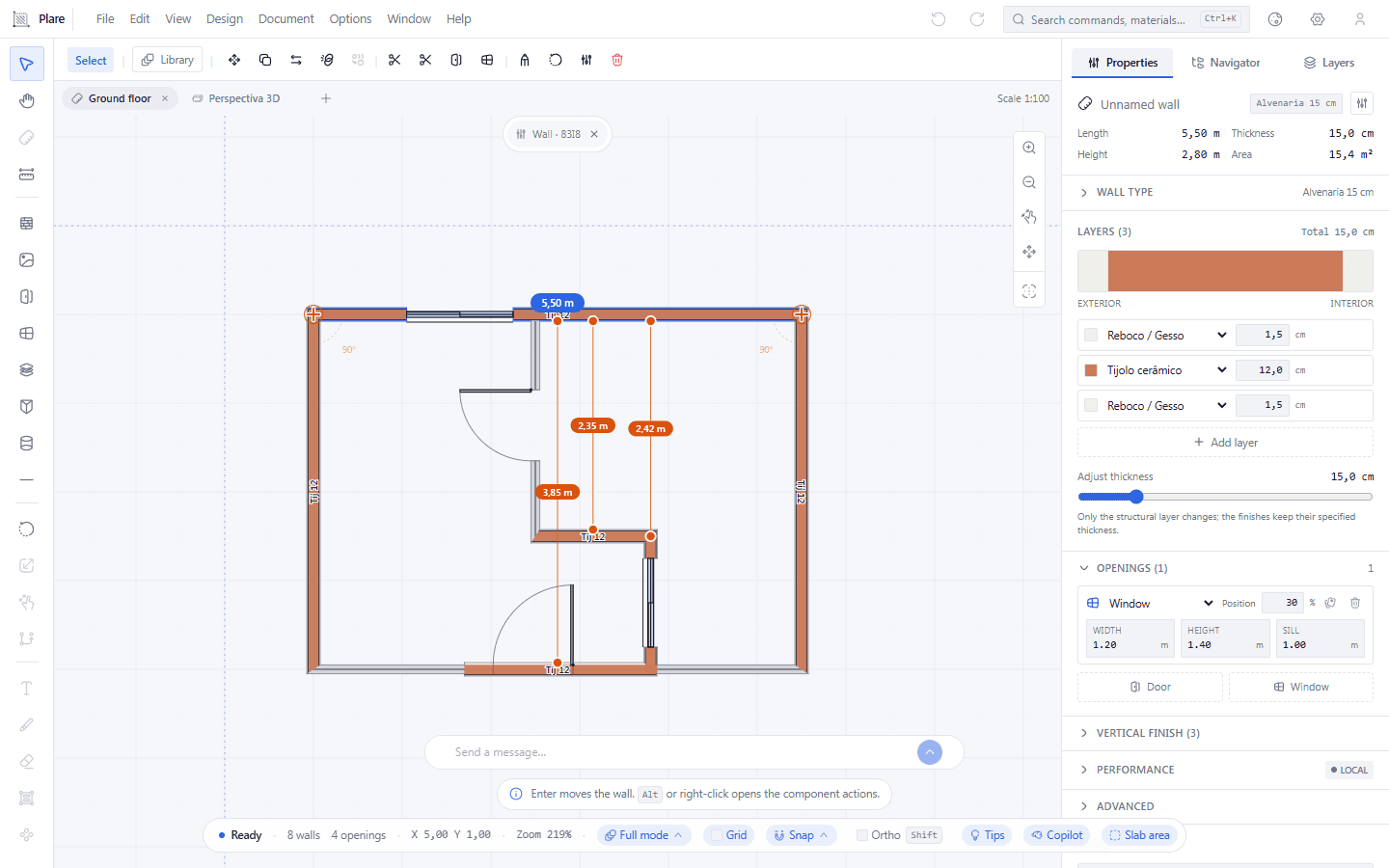Click the Send a message input field
The image size is (1389, 868).
(679, 752)
